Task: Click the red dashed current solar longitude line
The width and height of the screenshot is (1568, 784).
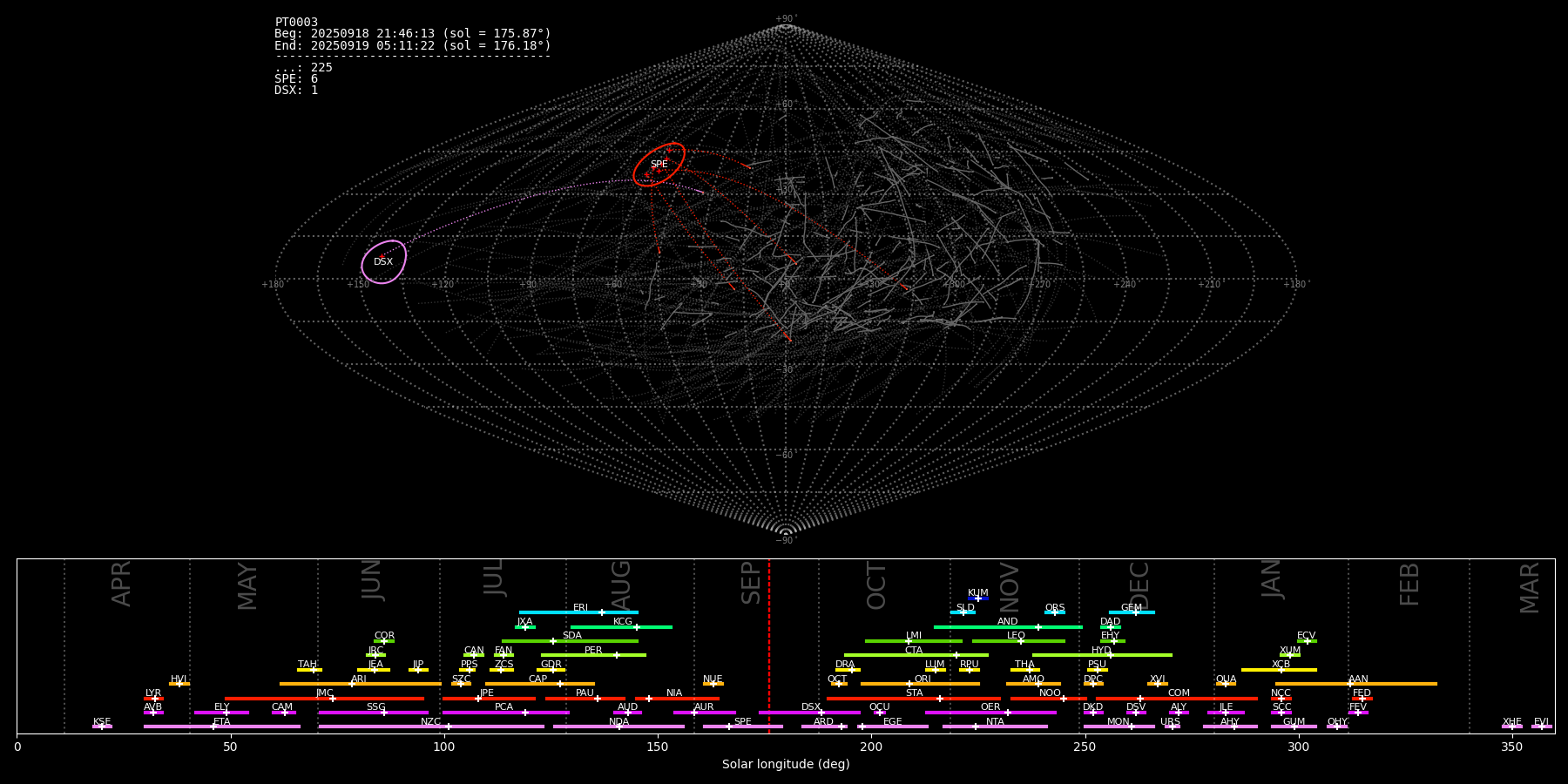Action: tap(769, 645)
